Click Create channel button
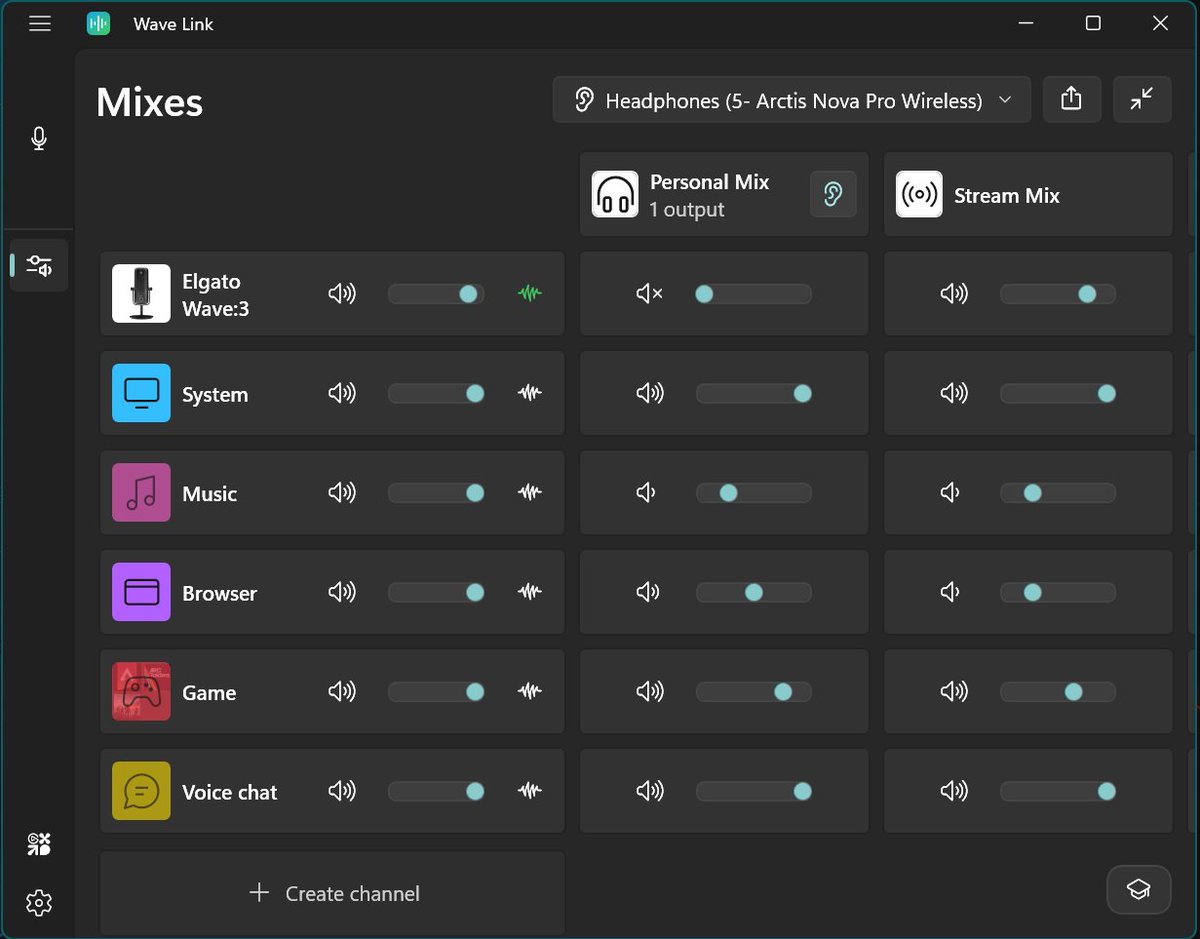 (333, 893)
